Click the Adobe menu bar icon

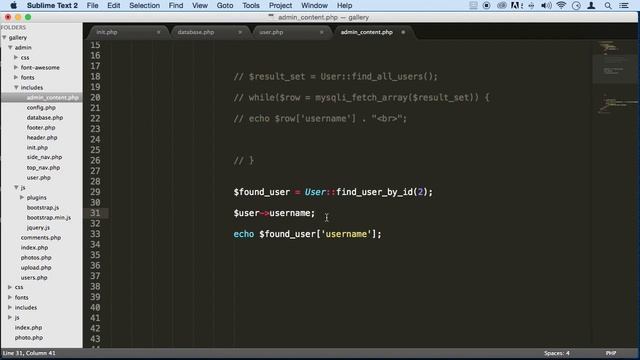click(516, 5)
